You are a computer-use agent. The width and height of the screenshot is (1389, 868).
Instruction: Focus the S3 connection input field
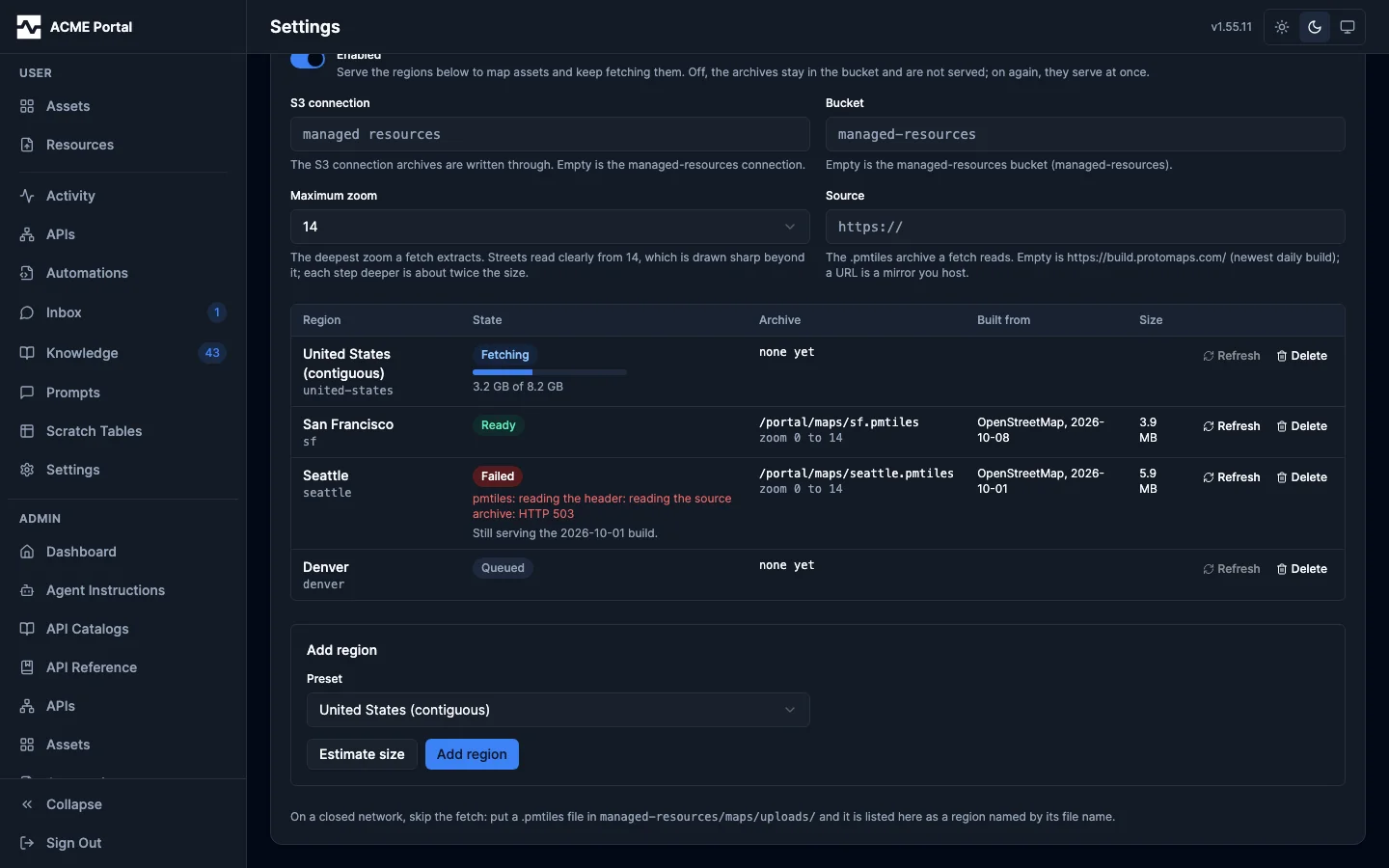click(x=550, y=134)
